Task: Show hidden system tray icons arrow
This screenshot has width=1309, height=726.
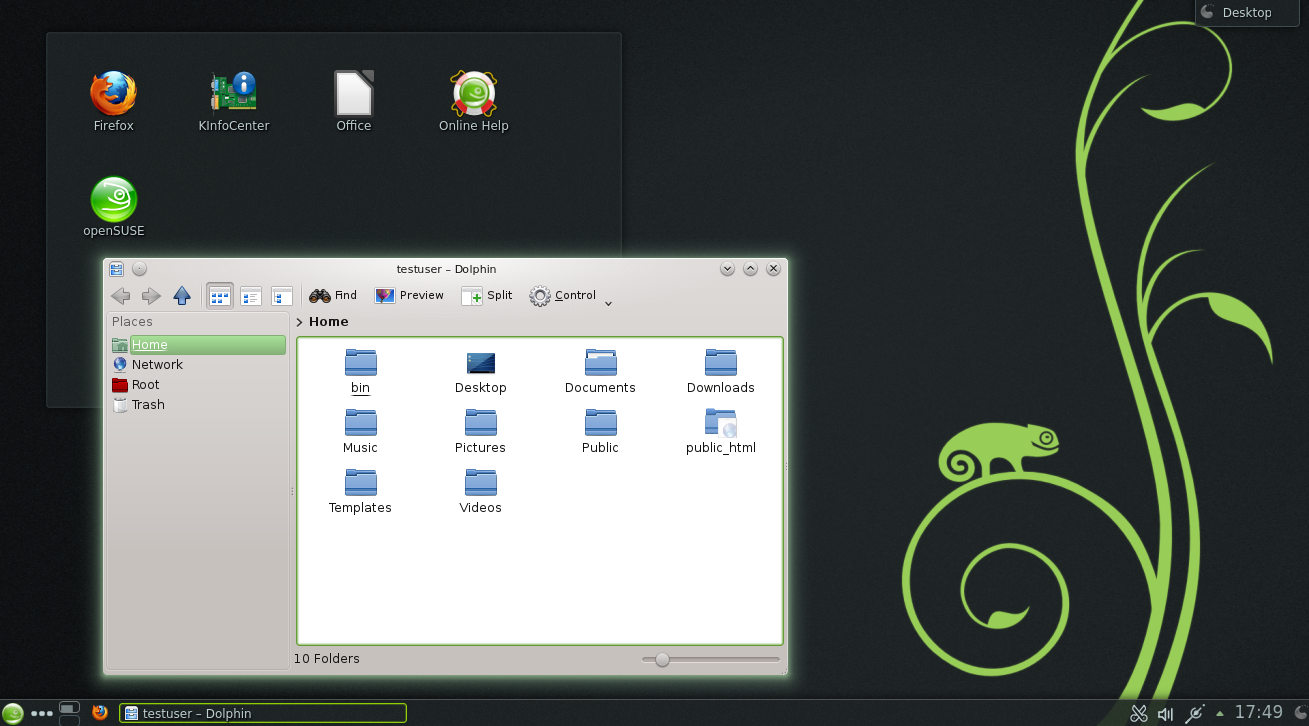Action: pos(1219,714)
